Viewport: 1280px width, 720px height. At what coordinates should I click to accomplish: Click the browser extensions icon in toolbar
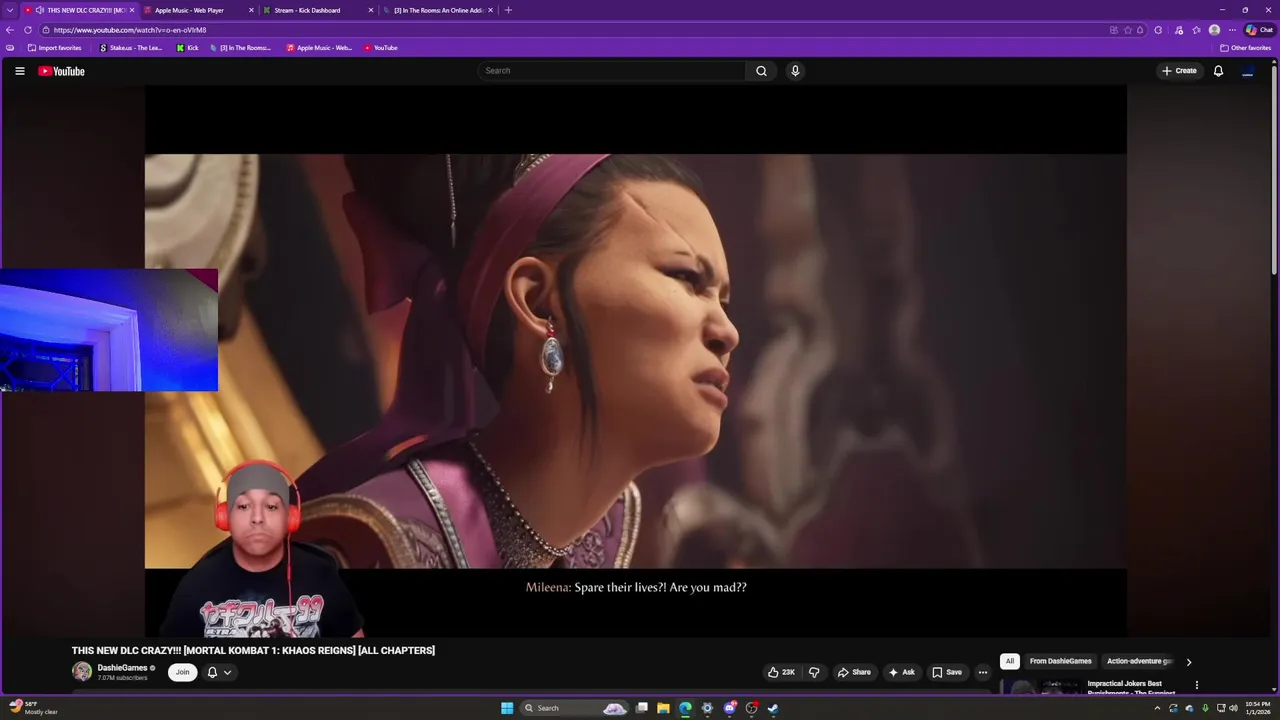pyautogui.click(x=1158, y=30)
